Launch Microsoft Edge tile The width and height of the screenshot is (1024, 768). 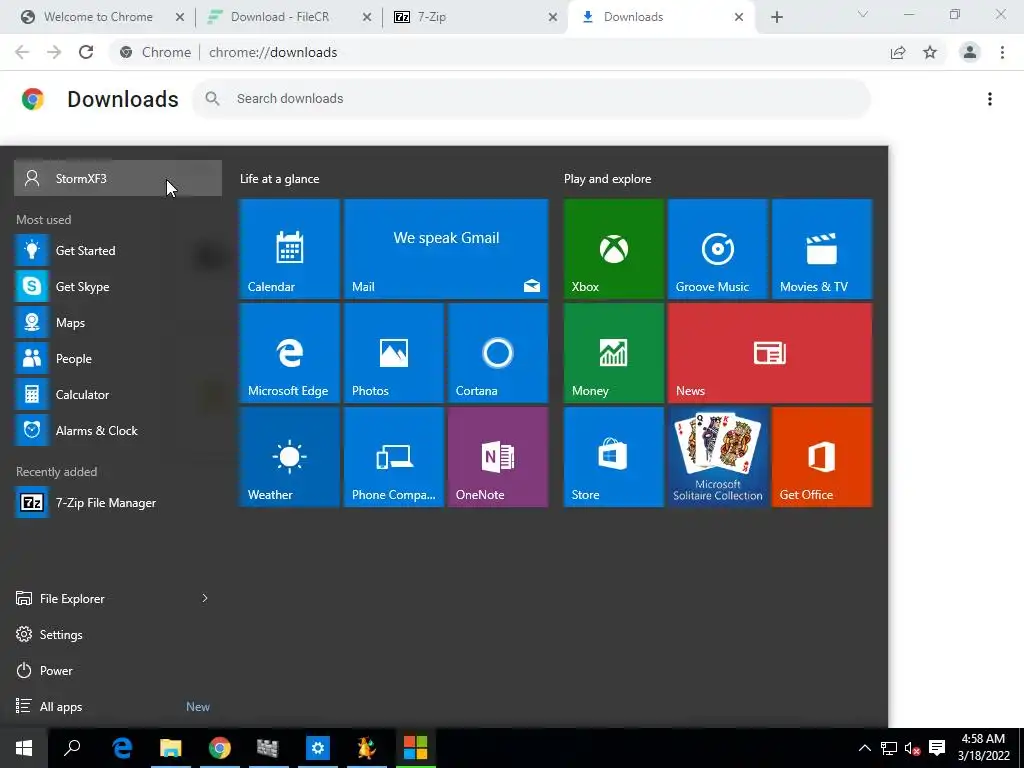(289, 353)
